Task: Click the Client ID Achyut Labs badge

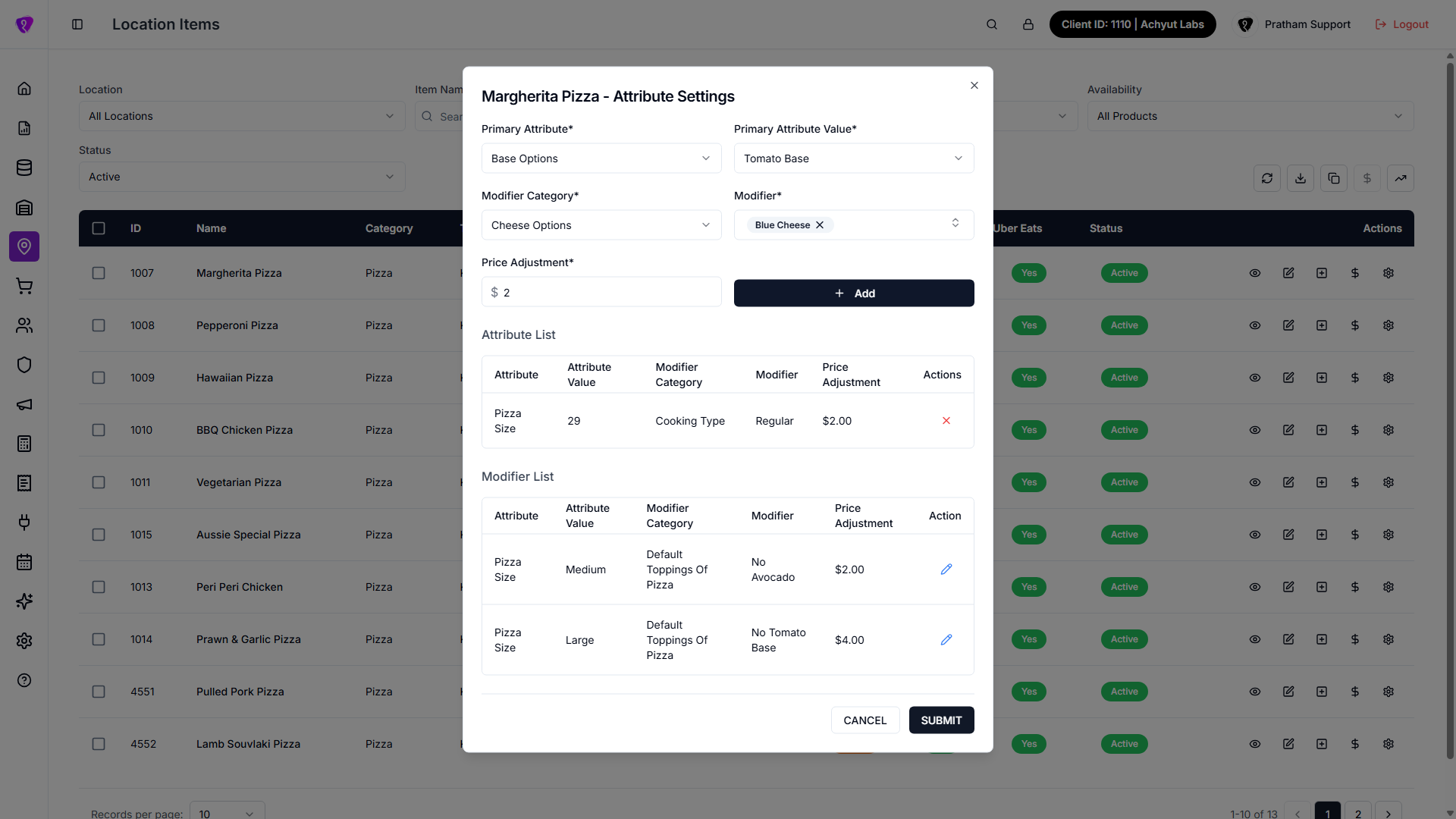Action: pyautogui.click(x=1132, y=24)
